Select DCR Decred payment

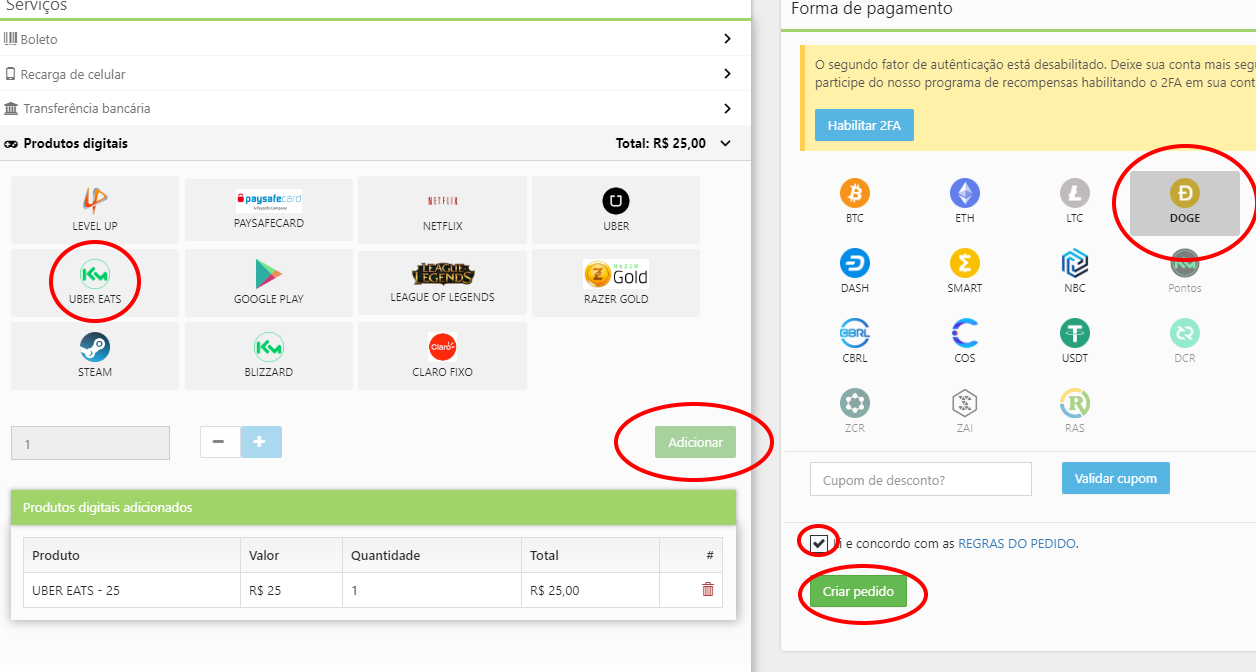click(x=1185, y=341)
